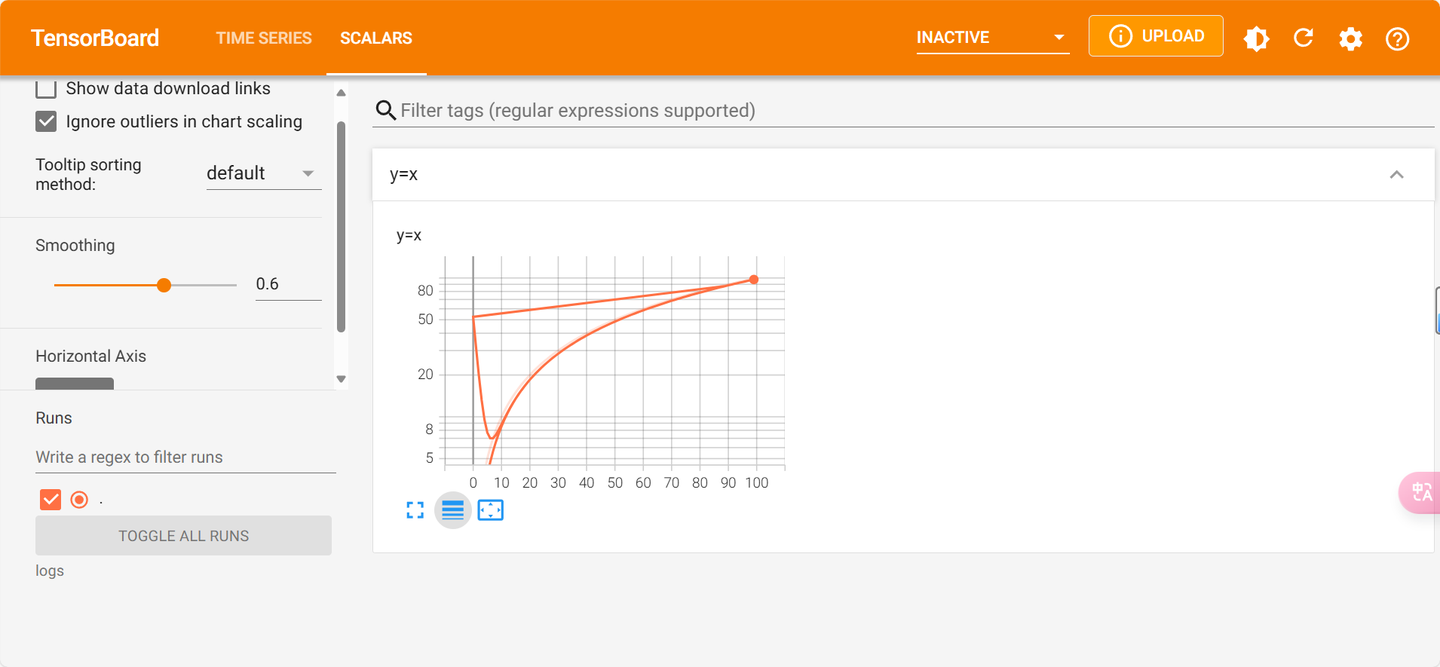1440x667 pixels.
Task: Open the Tooltip sorting method dropdown
Action: tap(263, 173)
